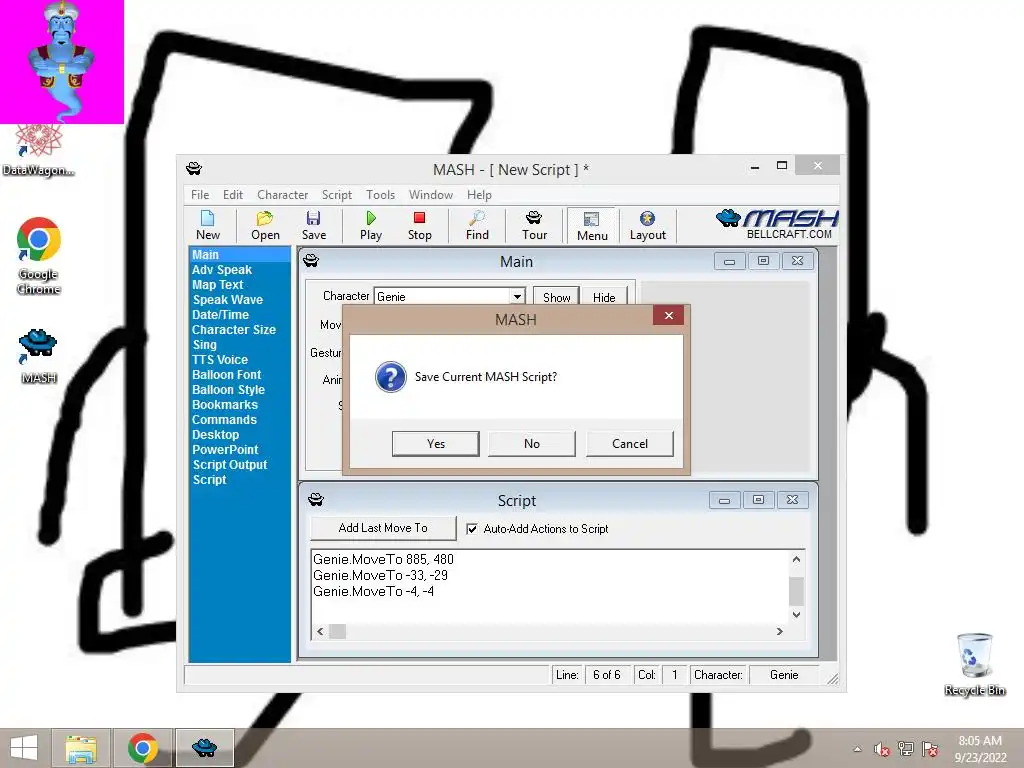Toggle the Menu panel toolbar button
1024x768 pixels.
(592, 226)
